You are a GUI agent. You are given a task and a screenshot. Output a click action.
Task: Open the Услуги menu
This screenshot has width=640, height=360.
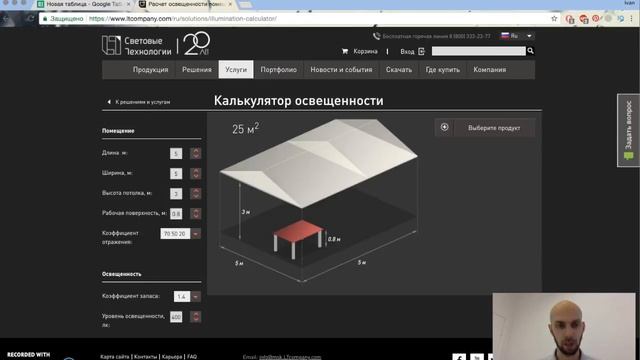coord(236,70)
